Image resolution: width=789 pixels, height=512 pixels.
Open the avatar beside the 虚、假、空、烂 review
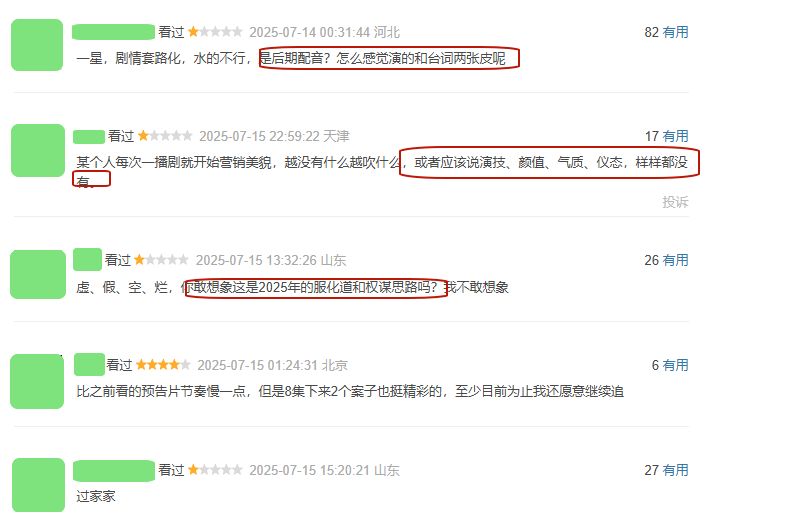(x=38, y=274)
